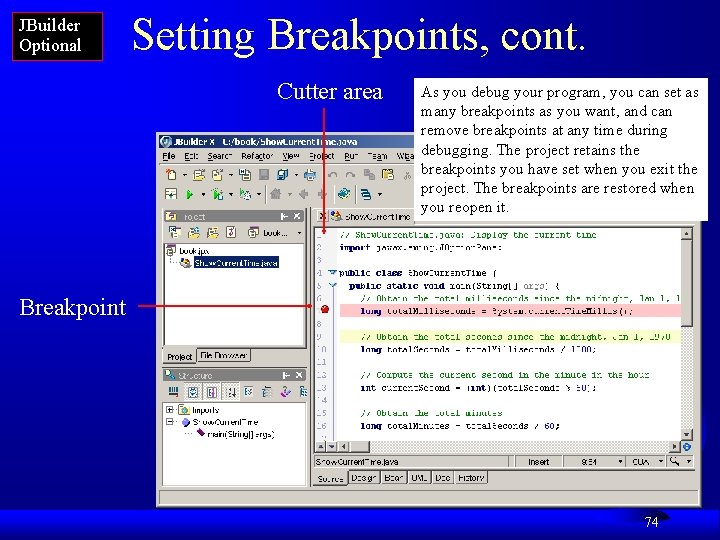Collapse the ShowCurrentTime node in Structure pane

(x=170, y=422)
